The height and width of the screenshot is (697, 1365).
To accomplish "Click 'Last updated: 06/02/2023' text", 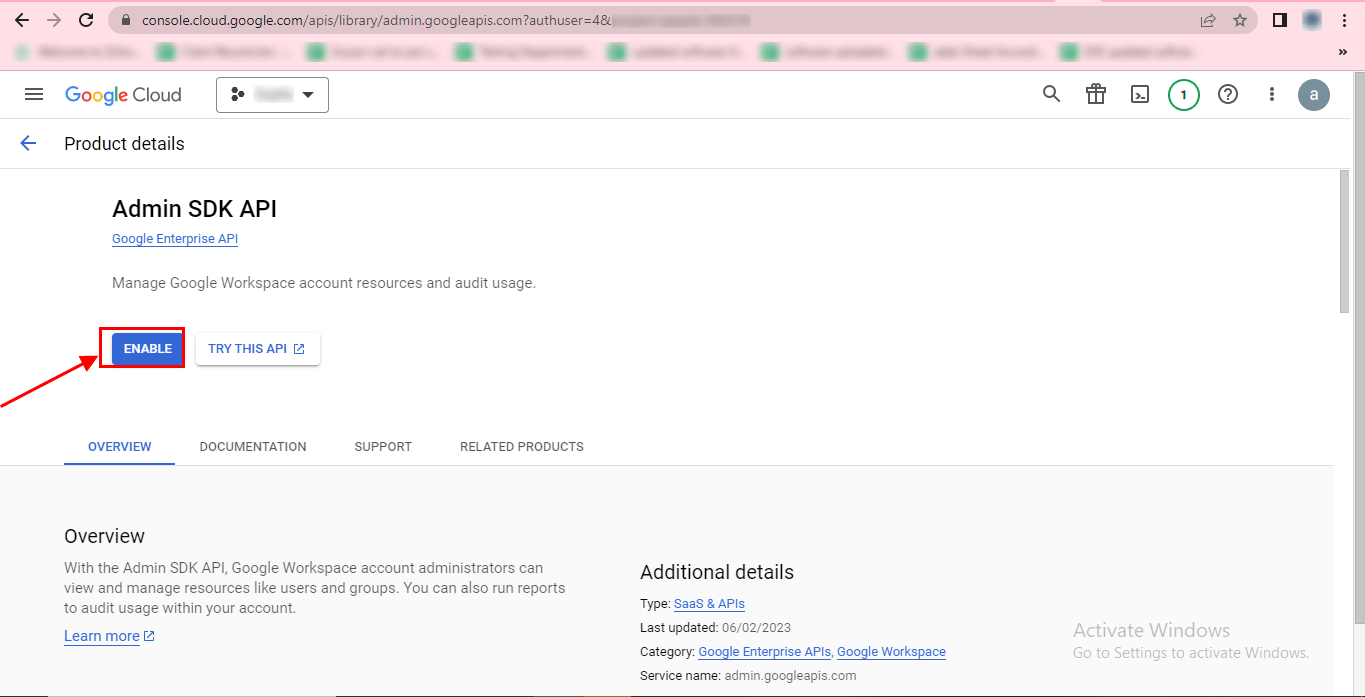I will pyautogui.click(x=715, y=628).
